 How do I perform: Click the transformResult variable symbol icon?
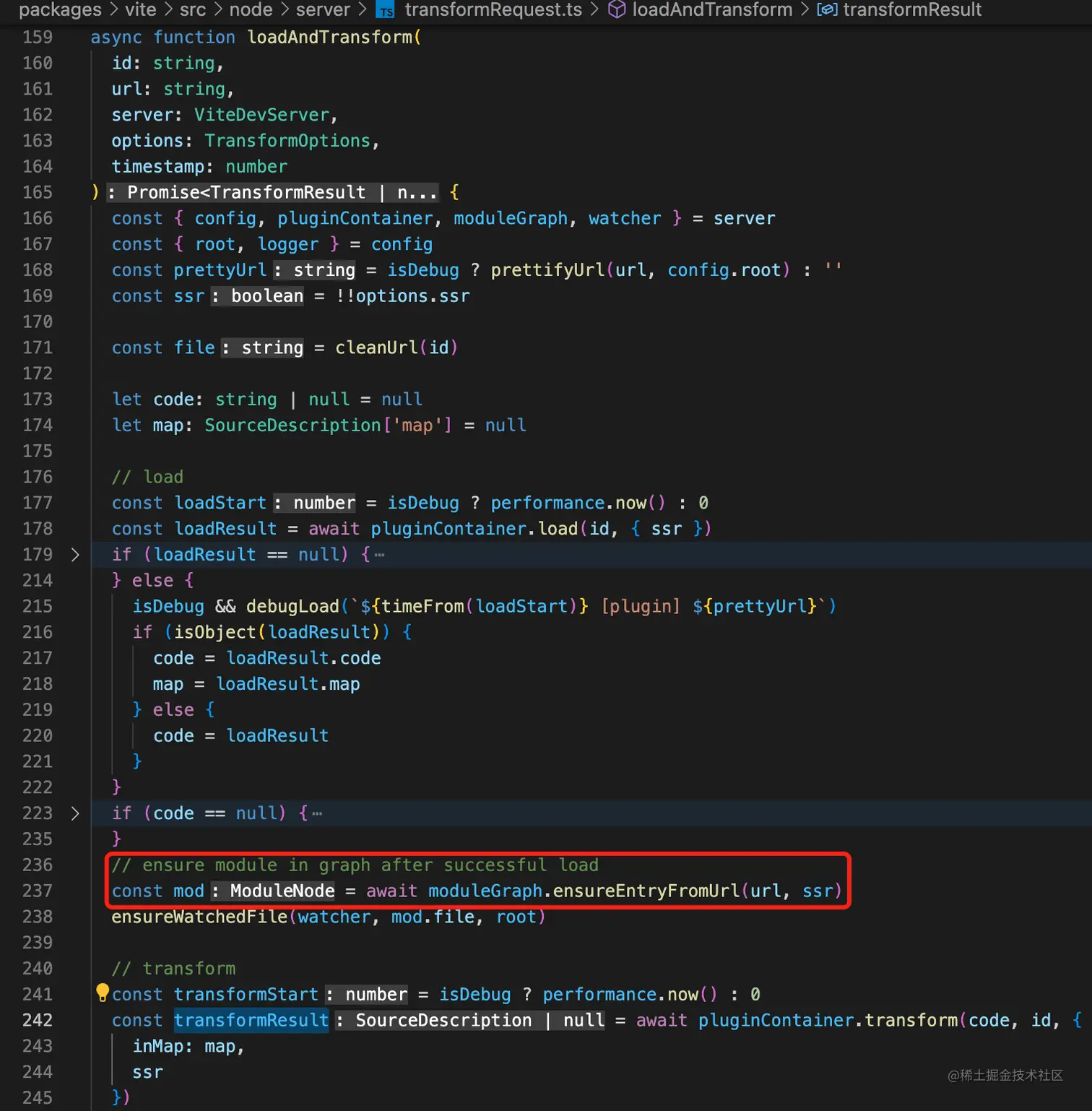click(827, 9)
